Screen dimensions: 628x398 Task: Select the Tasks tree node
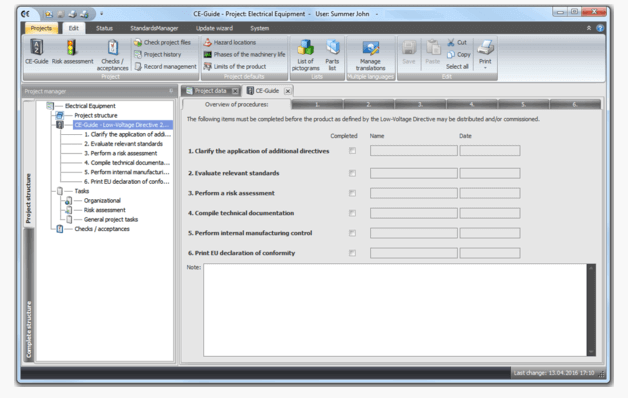coord(82,191)
